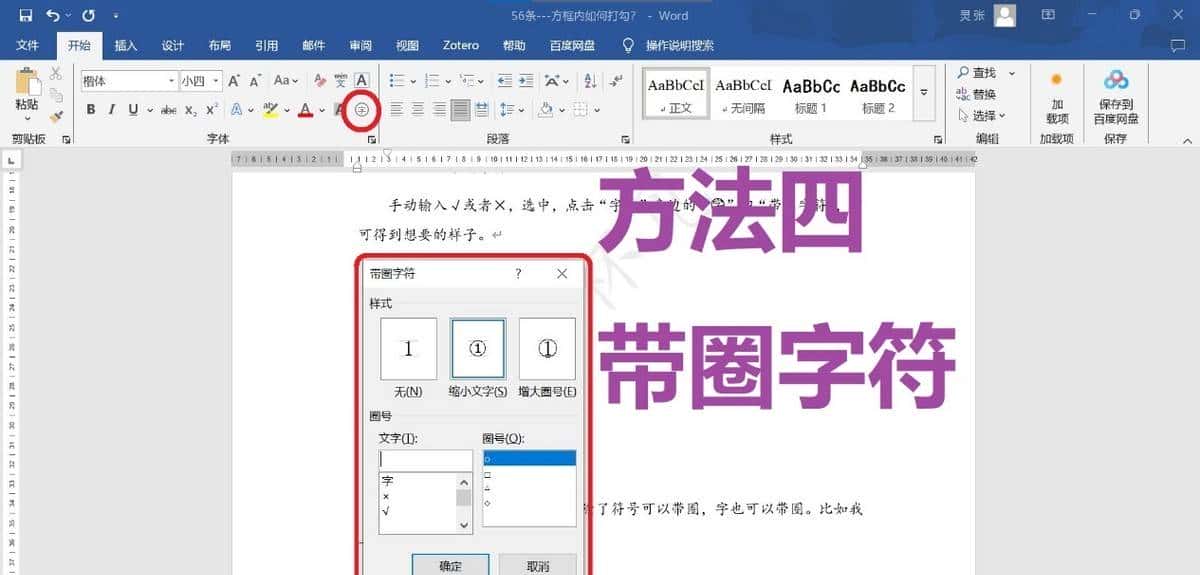Toggle justify alignment
Viewport: 1200px width, 575px height.
click(x=460, y=110)
